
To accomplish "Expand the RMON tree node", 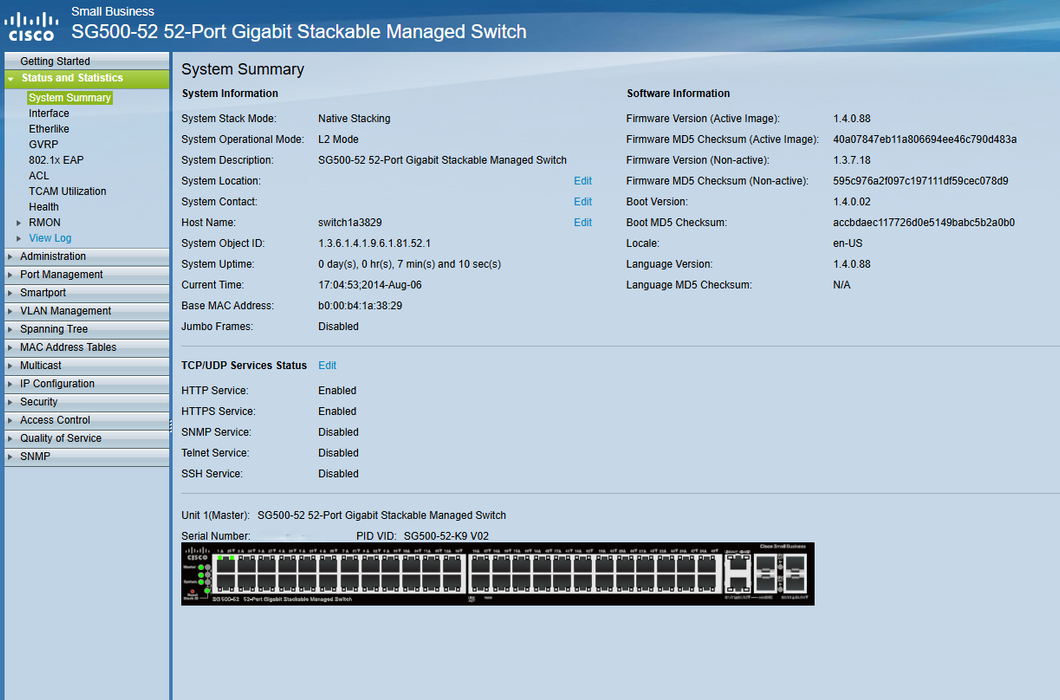I will click(x=19, y=223).
